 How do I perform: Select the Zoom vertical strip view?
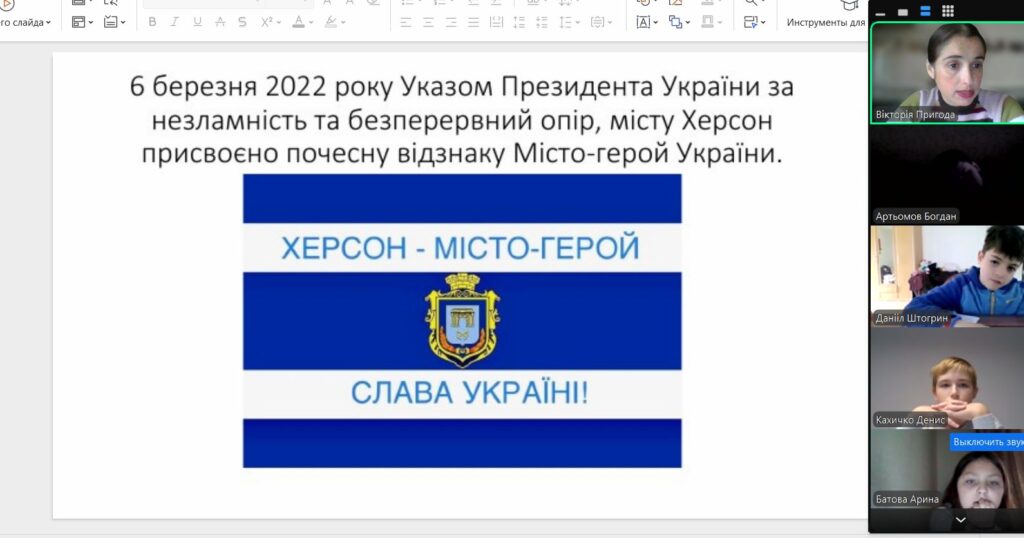pos(925,11)
